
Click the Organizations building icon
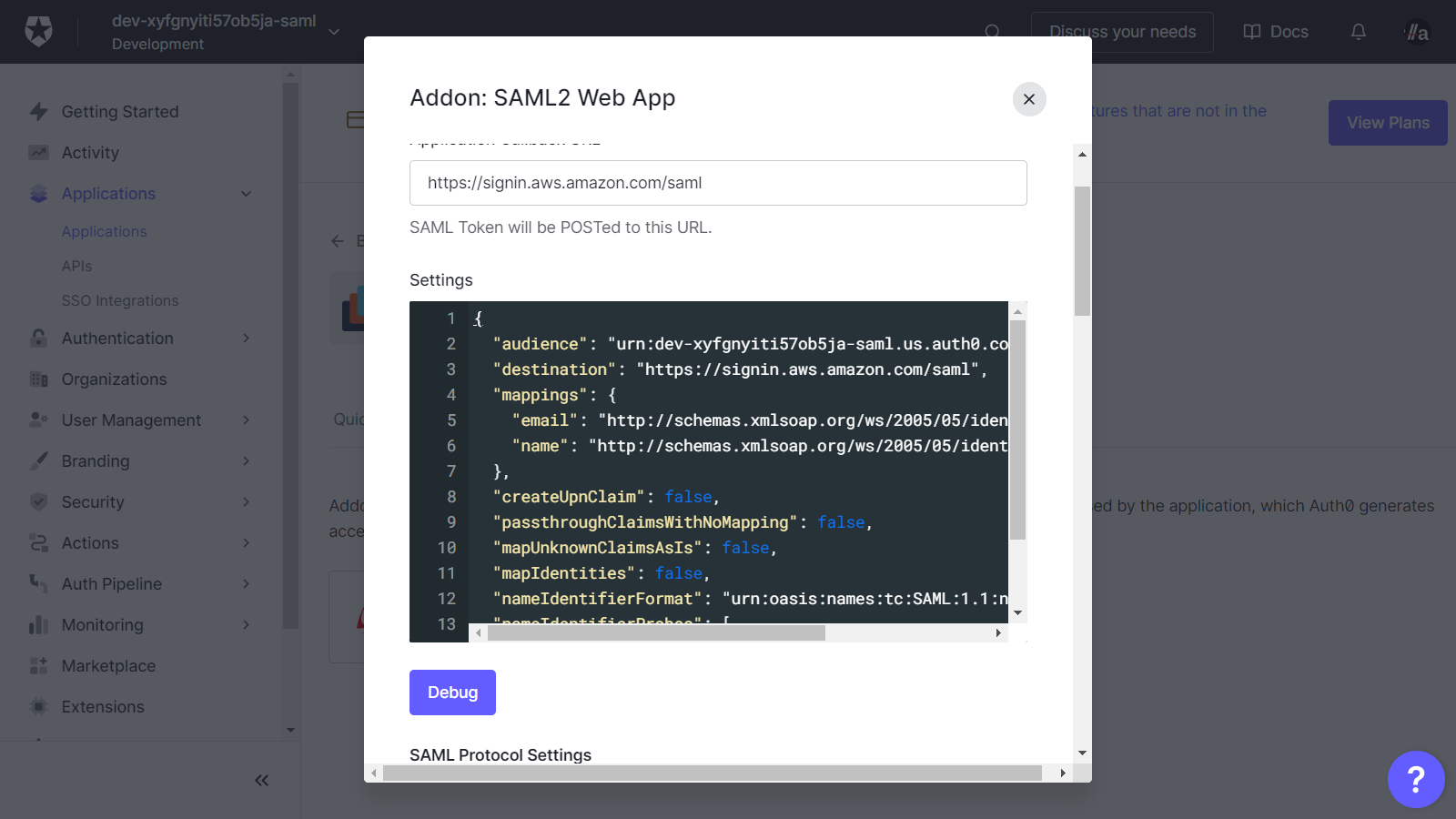38,379
